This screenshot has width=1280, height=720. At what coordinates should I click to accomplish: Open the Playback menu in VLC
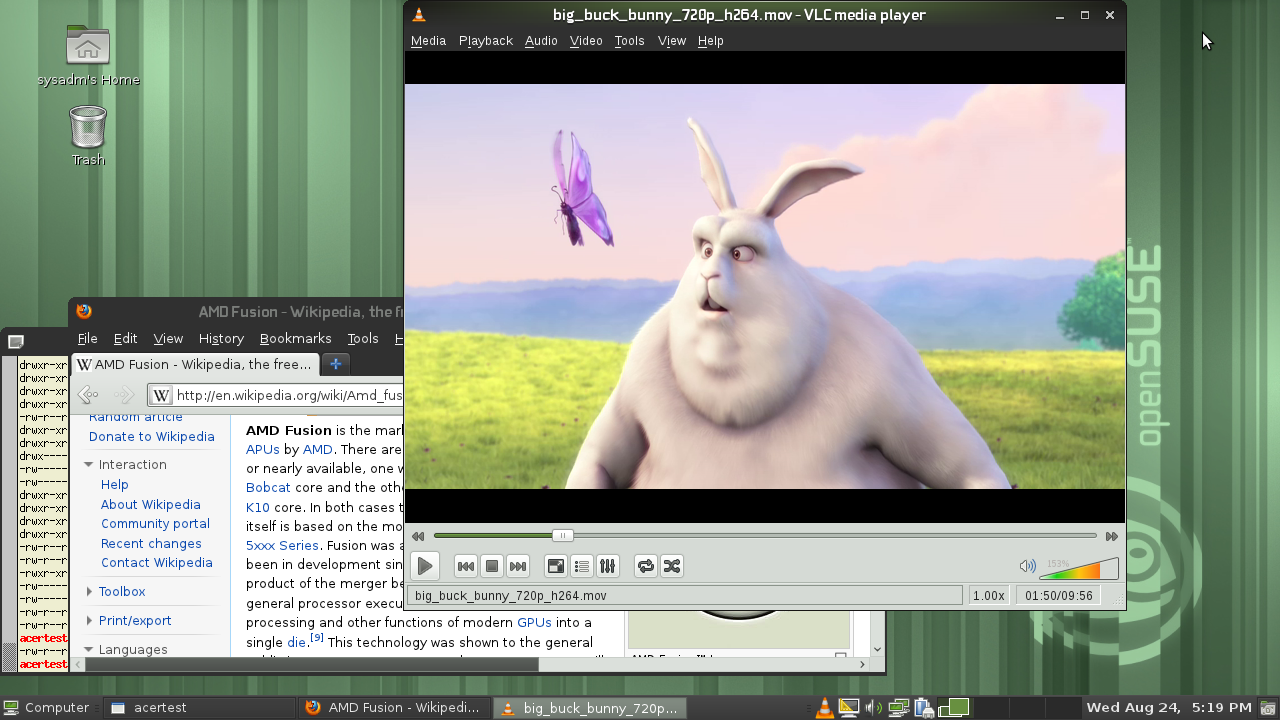click(x=485, y=40)
